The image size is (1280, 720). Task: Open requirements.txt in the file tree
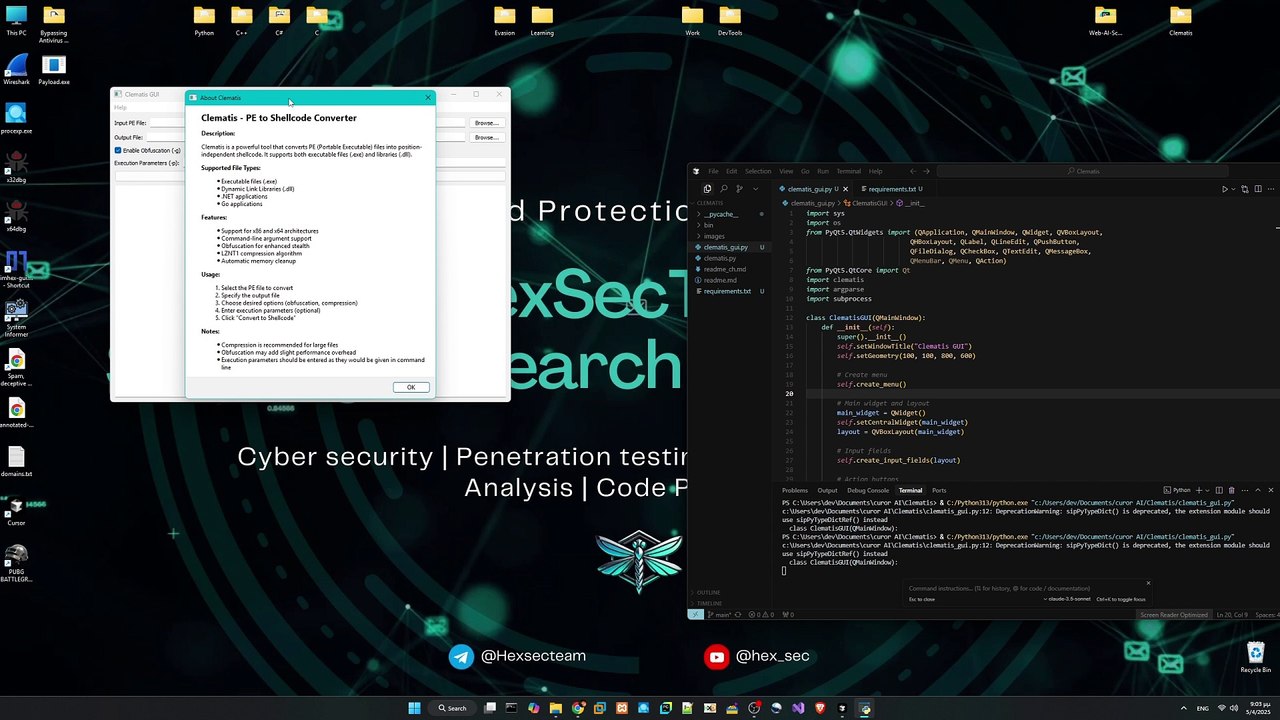[x=727, y=291]
